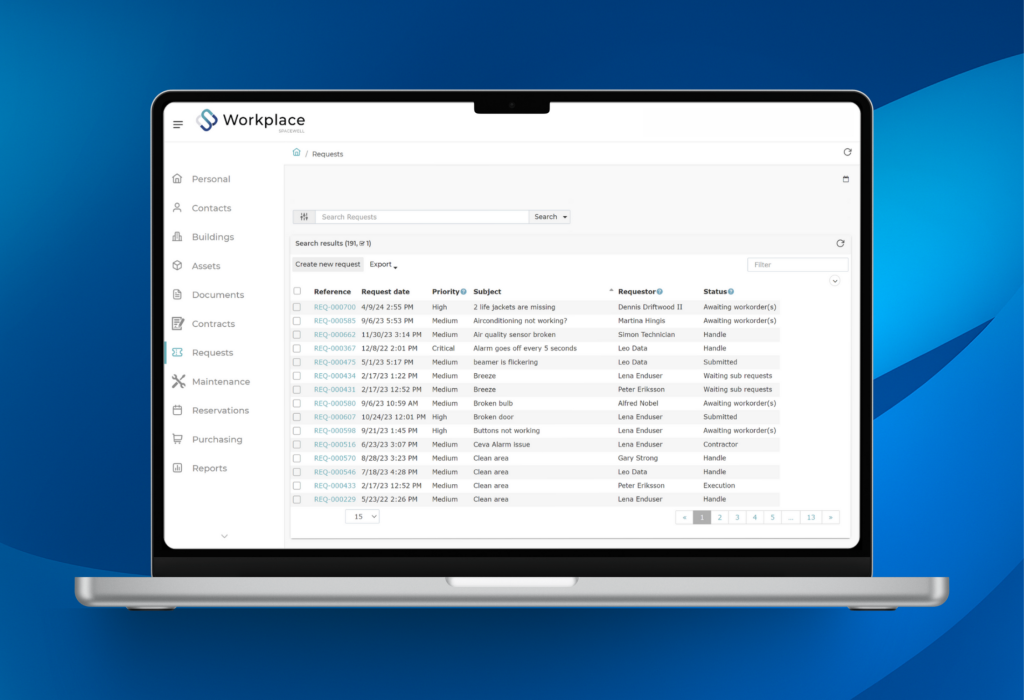Click the Priority column info icon
The height and width of the screenshot is (700, 1024).
pyautogui.click(x=464, y=292)
